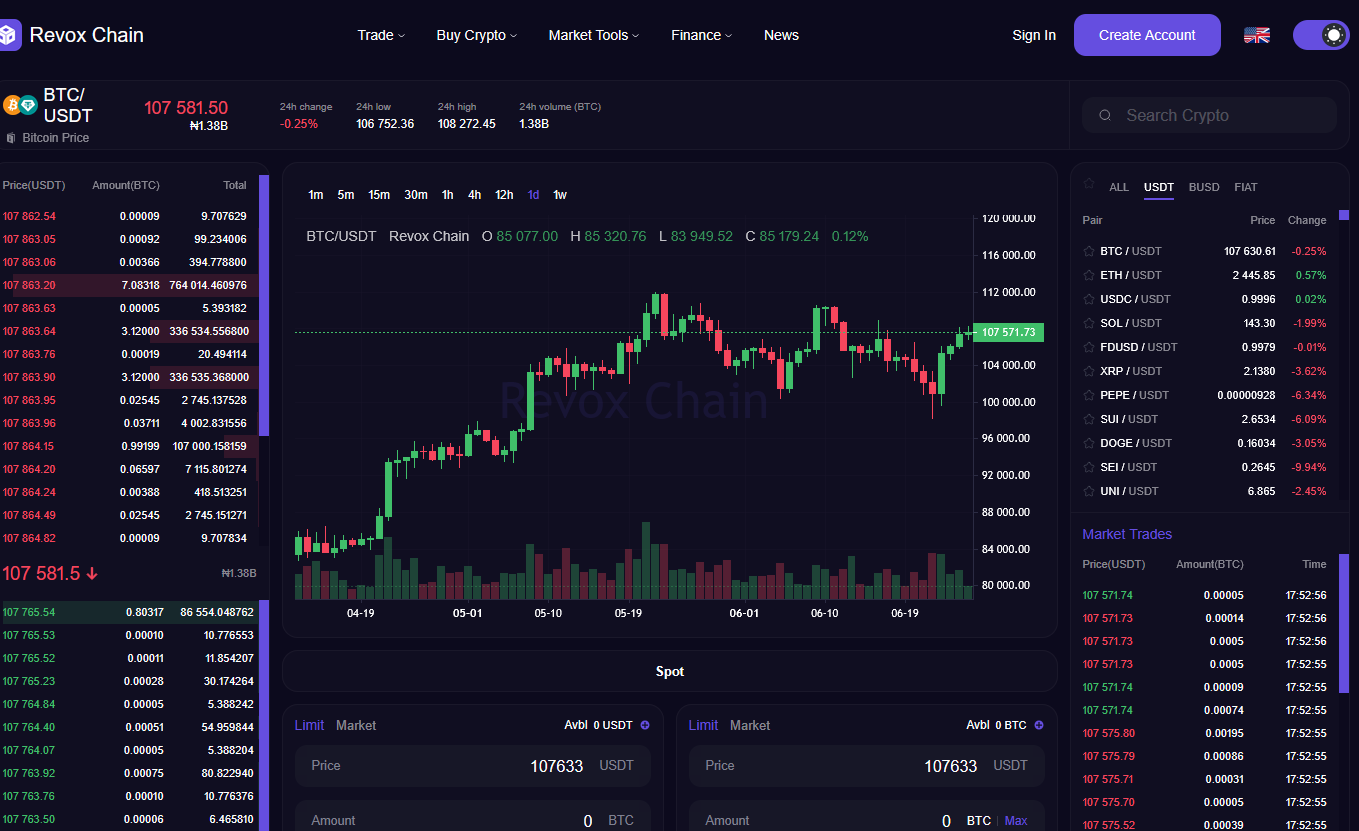The image size is (1359, 831).
Task: Click the favorites star above pair list
Action: click(x=1088, y=186)
